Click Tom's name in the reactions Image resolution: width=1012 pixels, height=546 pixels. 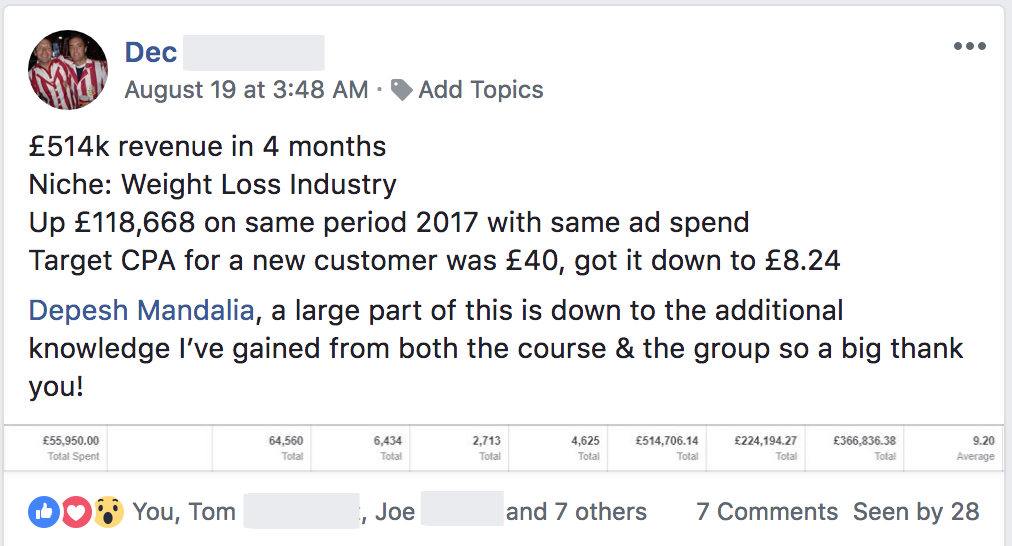(213, 512)
